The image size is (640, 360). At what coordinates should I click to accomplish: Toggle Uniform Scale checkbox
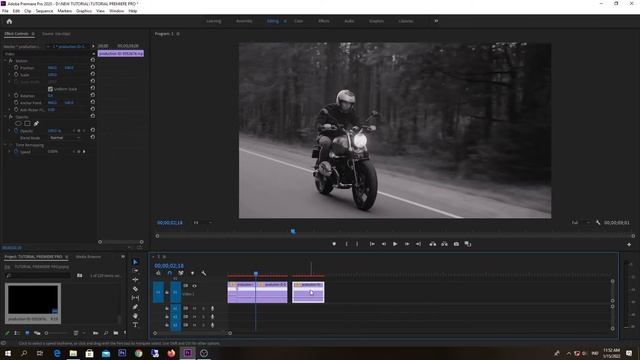[x=50, y=89]
